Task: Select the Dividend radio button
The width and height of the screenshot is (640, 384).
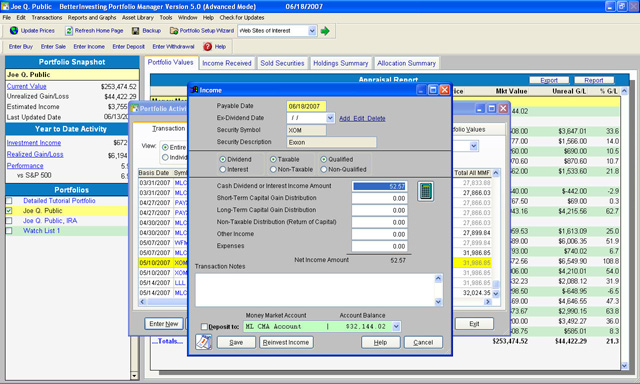Action: pos(222,159)
